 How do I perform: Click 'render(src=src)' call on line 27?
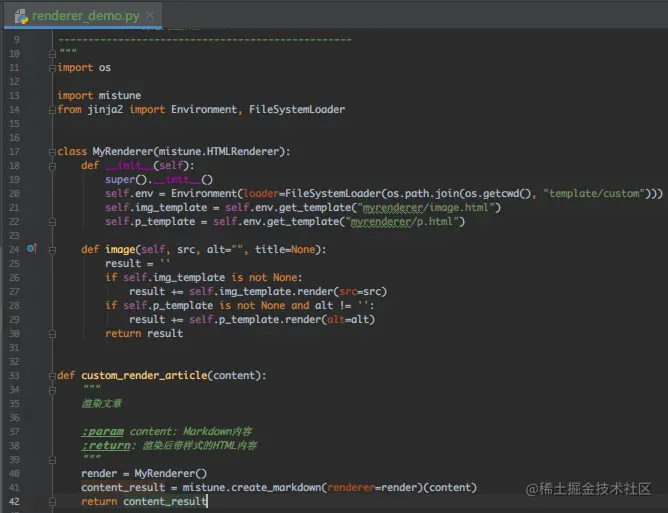coord(342,291)
